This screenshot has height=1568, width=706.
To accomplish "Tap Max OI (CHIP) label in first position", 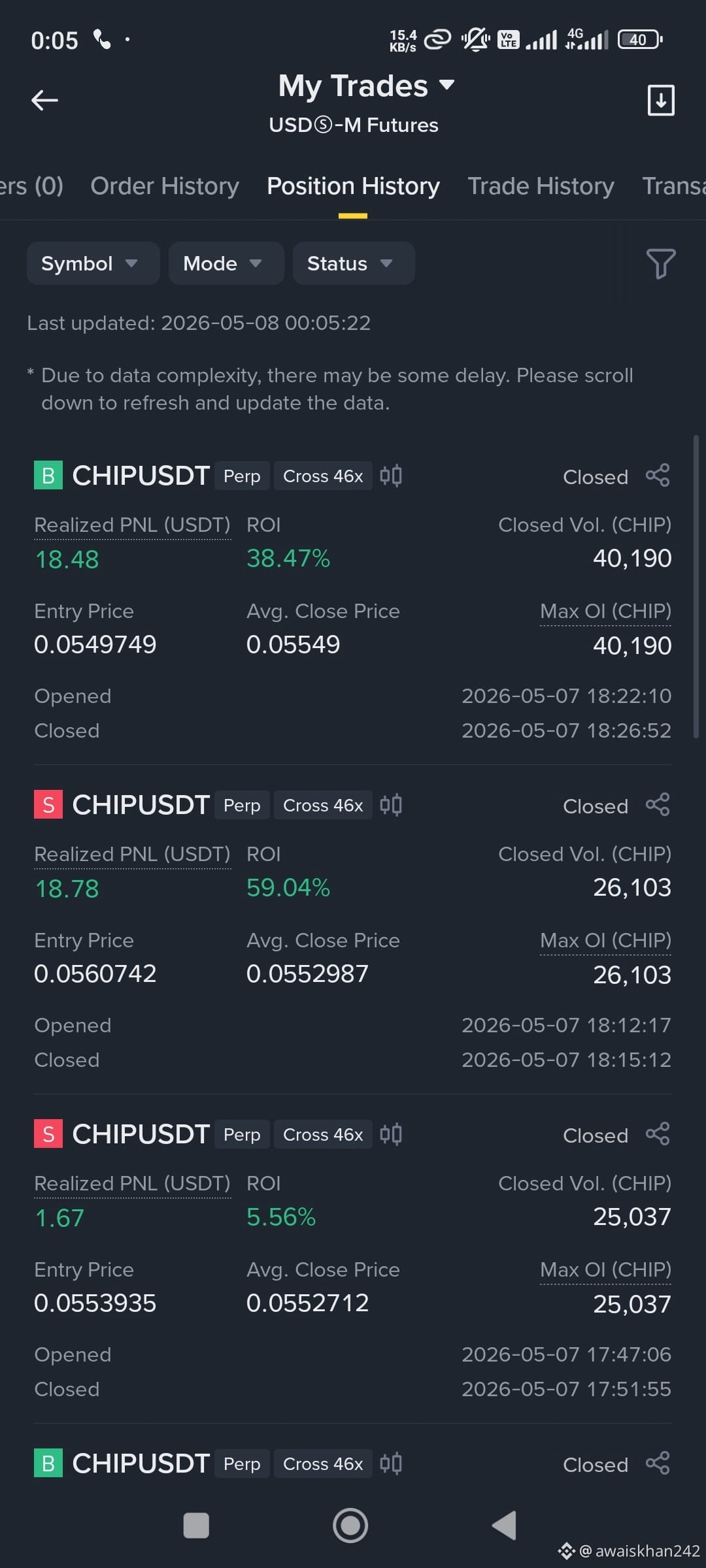I will (605, 611).
